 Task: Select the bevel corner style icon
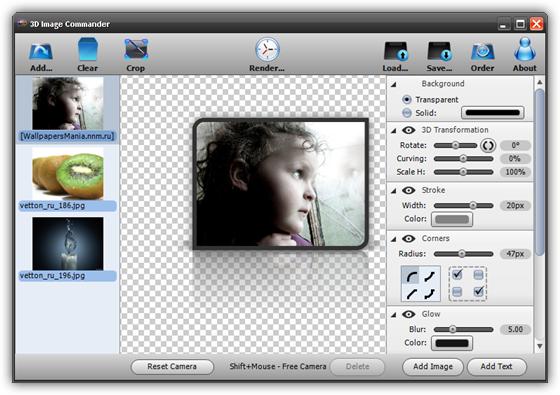pos(411,294)
